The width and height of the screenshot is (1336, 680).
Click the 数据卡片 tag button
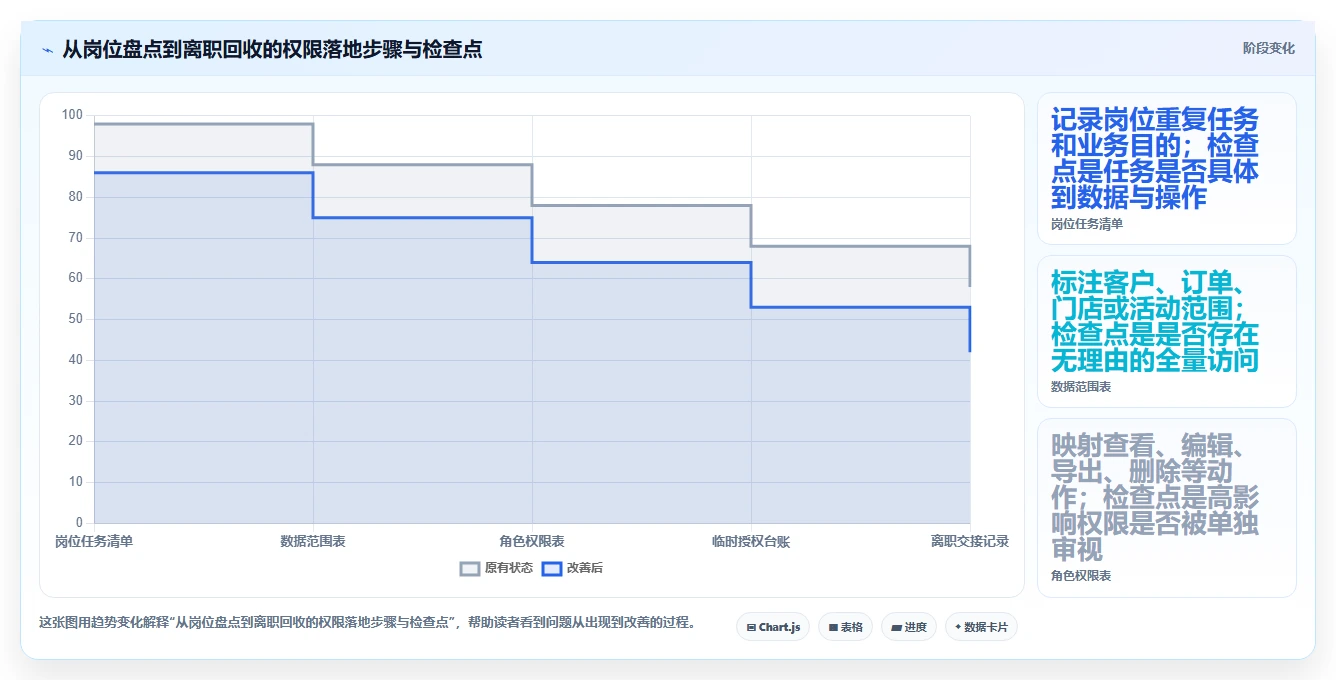pyautogui.click(x=981, y=627)
